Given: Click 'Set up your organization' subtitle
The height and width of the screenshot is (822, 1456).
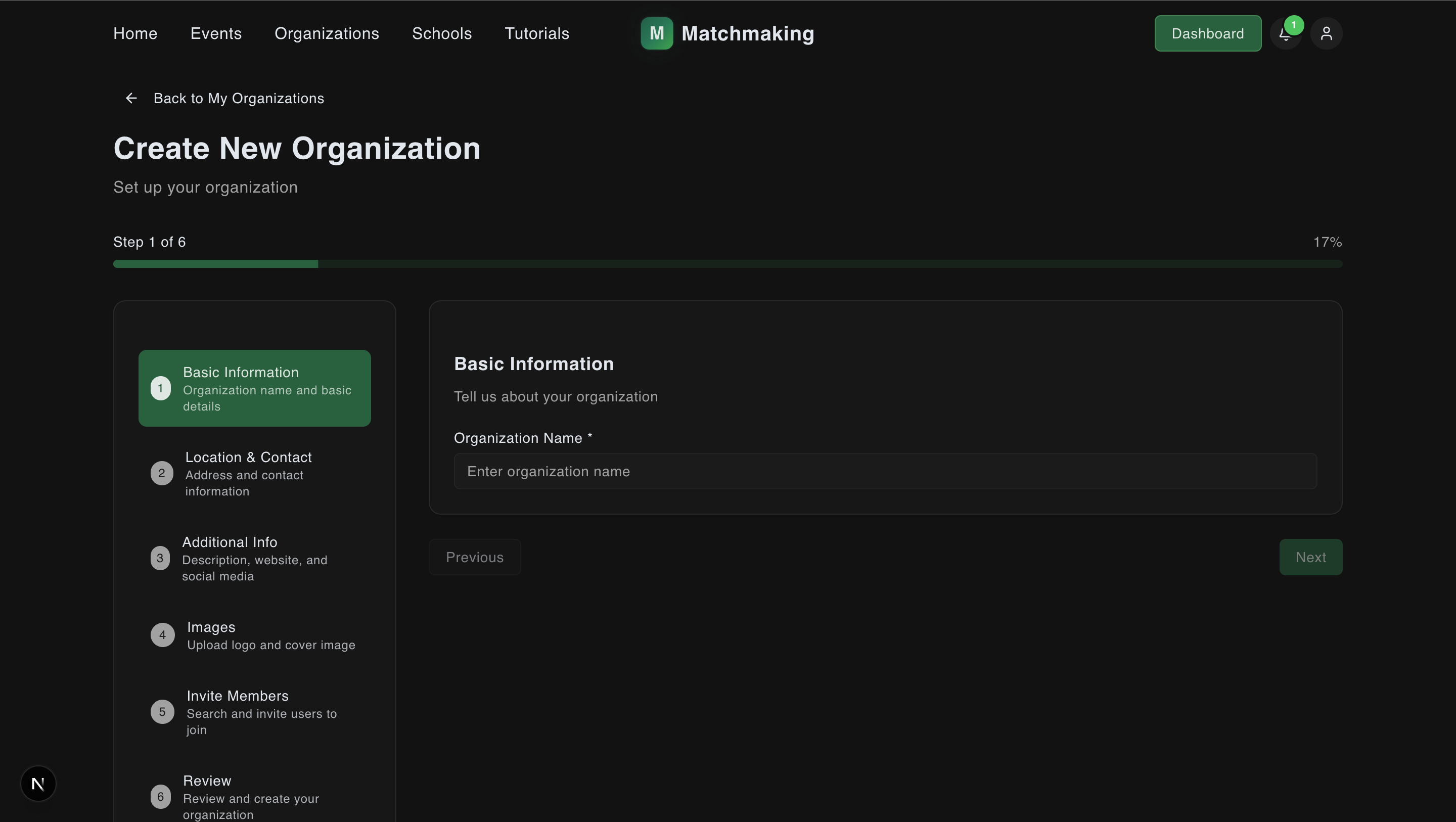Looking at the screenshot, I should [205, 187].
